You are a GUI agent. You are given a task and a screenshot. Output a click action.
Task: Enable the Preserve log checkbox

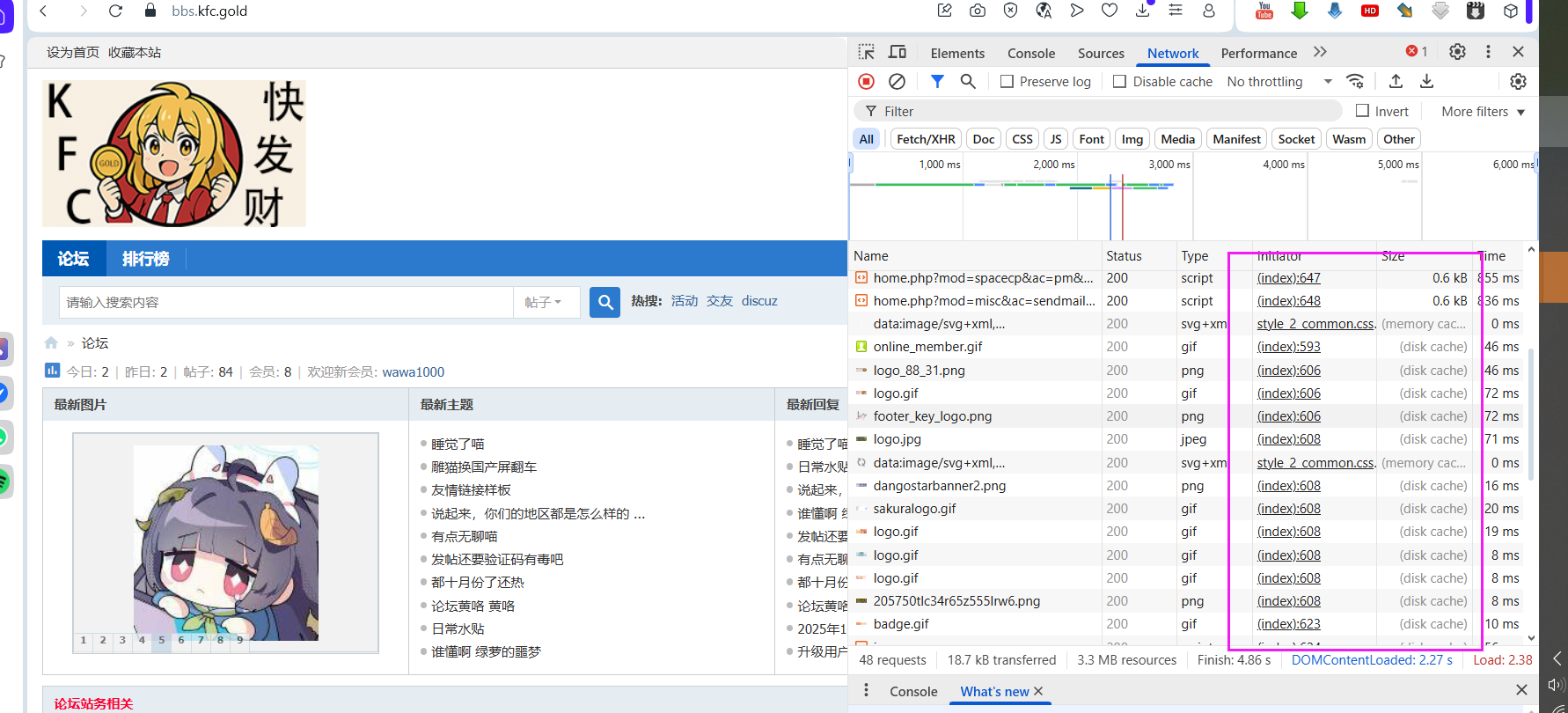[1007, 82]
